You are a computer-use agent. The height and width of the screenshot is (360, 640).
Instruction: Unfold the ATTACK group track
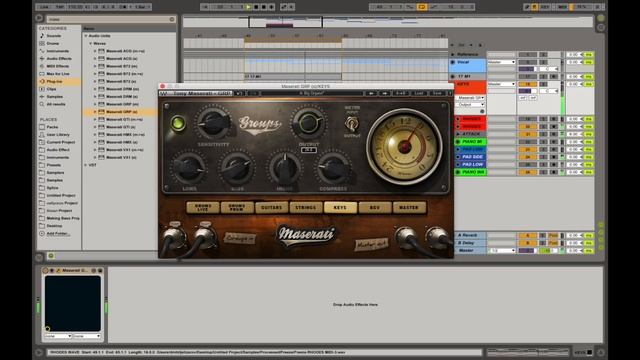(458, 134)
